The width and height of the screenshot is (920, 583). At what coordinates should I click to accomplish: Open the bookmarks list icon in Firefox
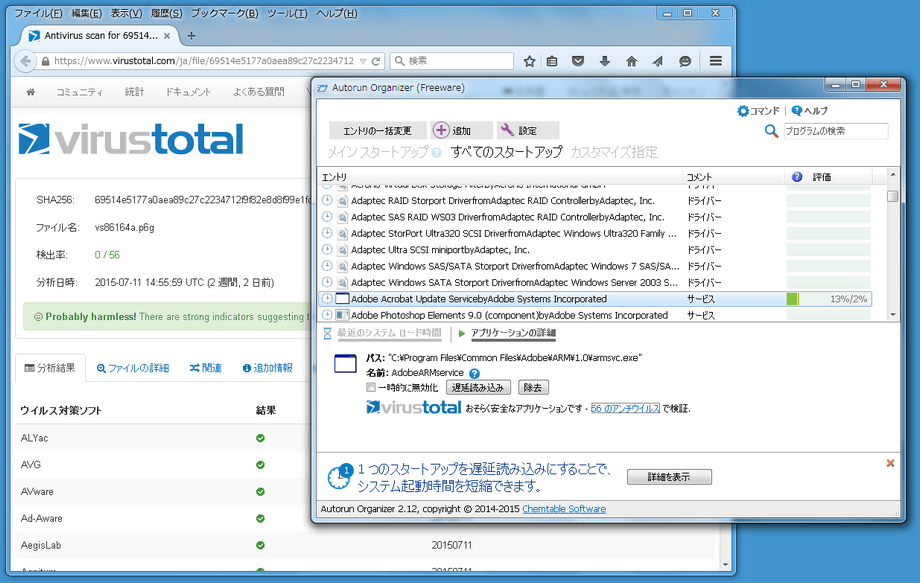pos(552,61)
